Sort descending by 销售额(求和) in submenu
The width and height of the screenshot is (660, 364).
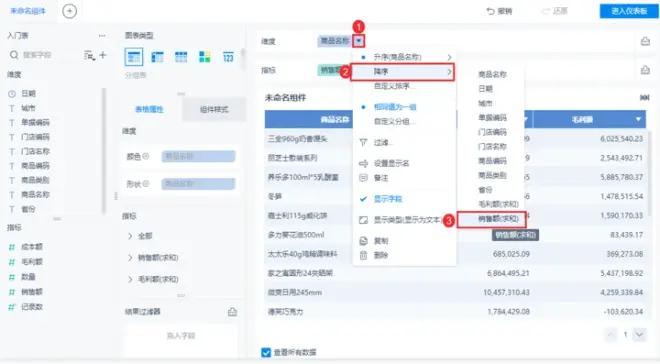(491, 219)
